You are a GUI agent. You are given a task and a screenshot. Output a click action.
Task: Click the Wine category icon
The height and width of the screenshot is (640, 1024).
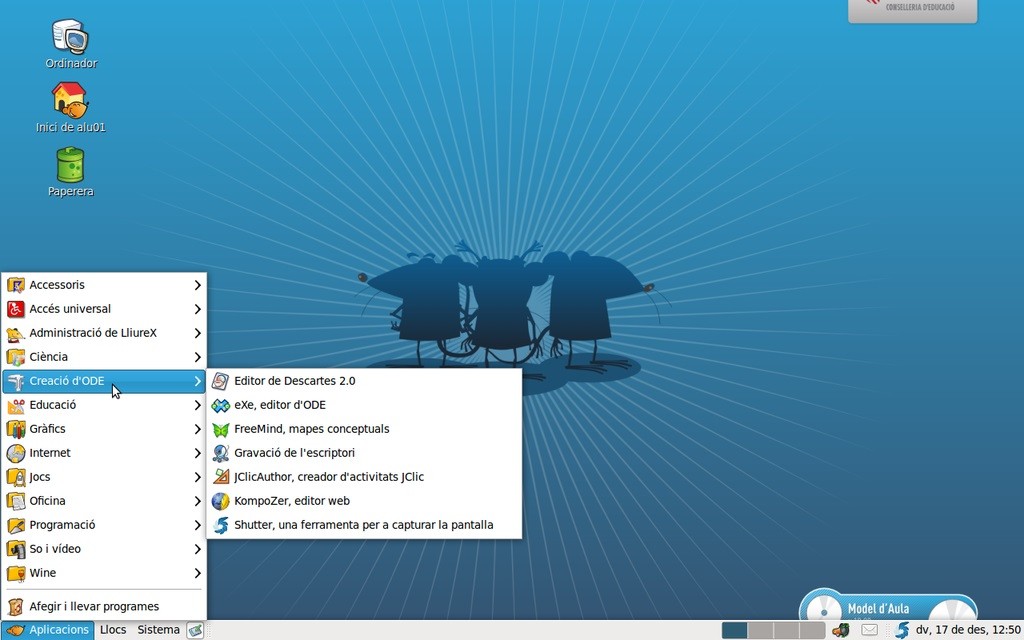pyautogui.click(x=16, y=573)
